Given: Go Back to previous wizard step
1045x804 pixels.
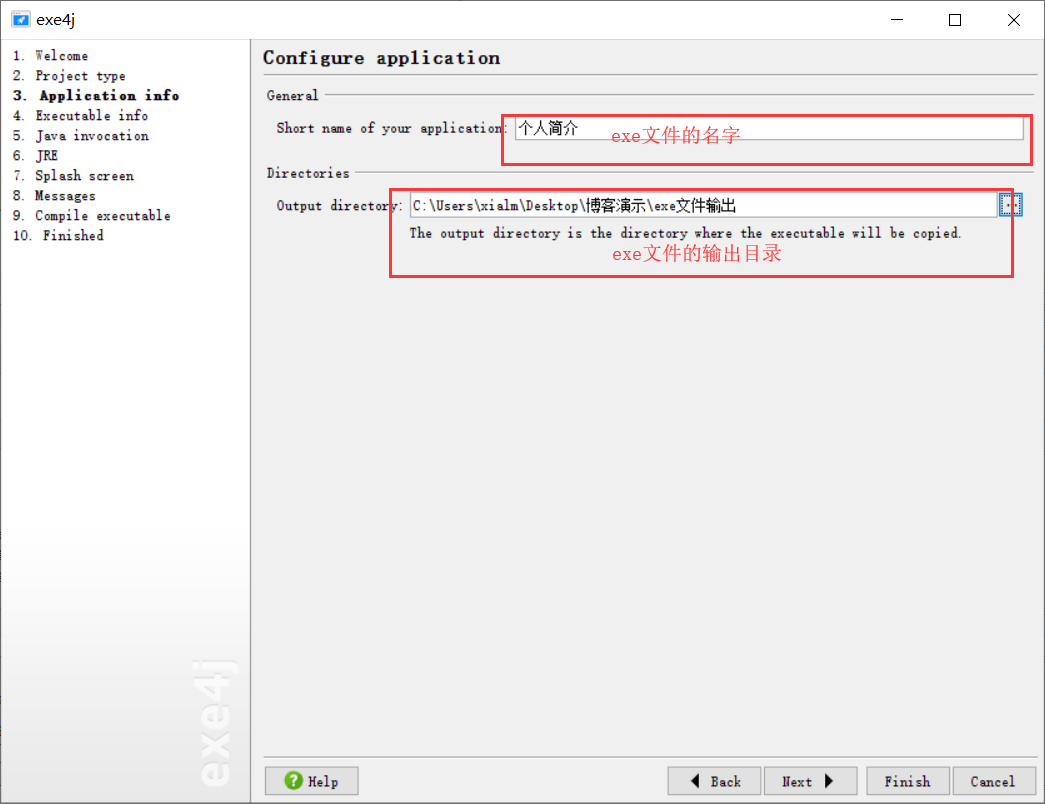Looking at the screenshot, I should pos(714,781).
